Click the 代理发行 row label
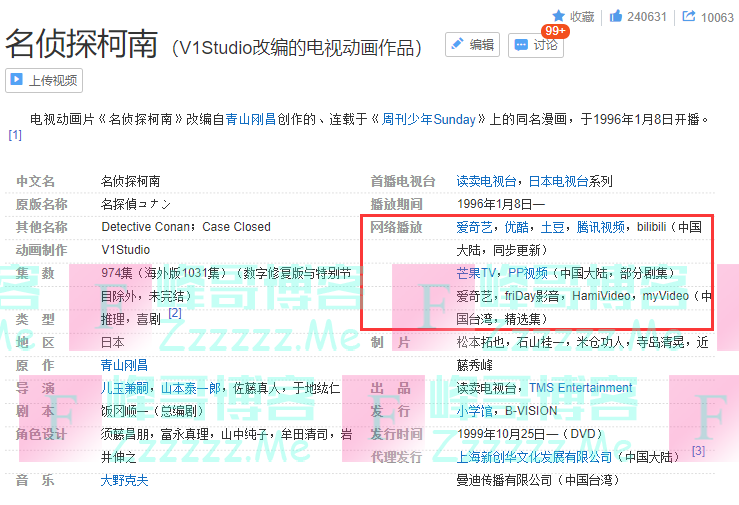The image size is (739, 505). click(396, 457)
